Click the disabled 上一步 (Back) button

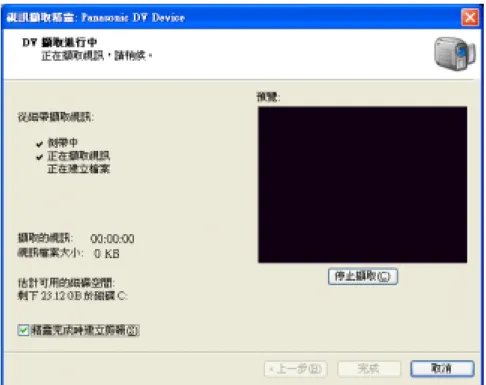click(x=296, y=369)
